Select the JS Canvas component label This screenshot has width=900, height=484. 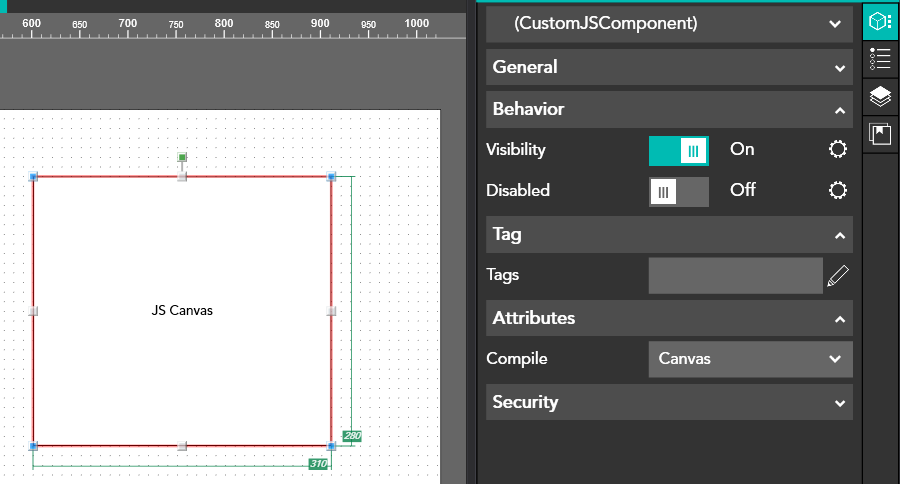(x=182, y=310)
